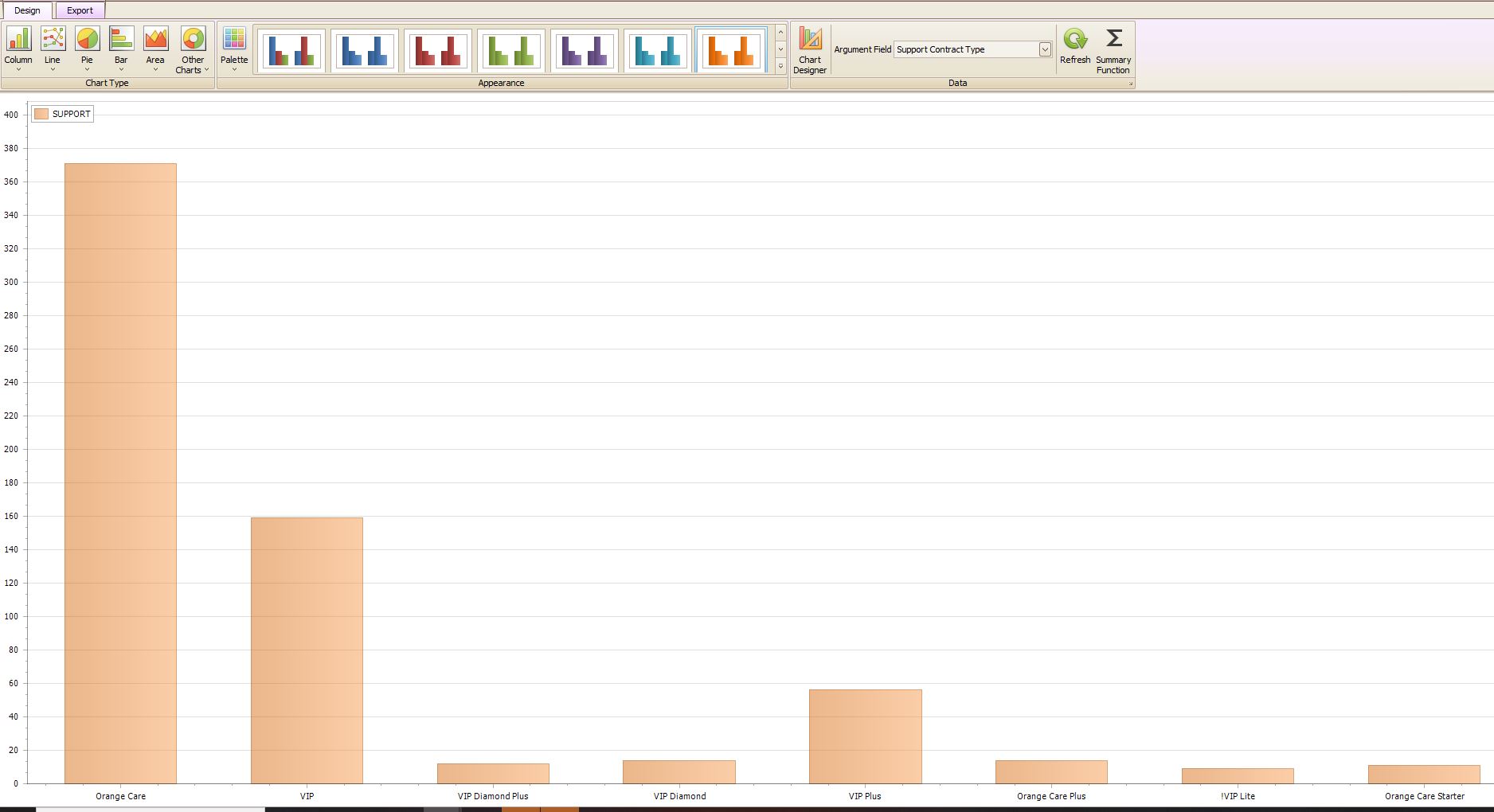Select the Column chart type
This screenshot has height=812, width=1494.
(18, 49)
